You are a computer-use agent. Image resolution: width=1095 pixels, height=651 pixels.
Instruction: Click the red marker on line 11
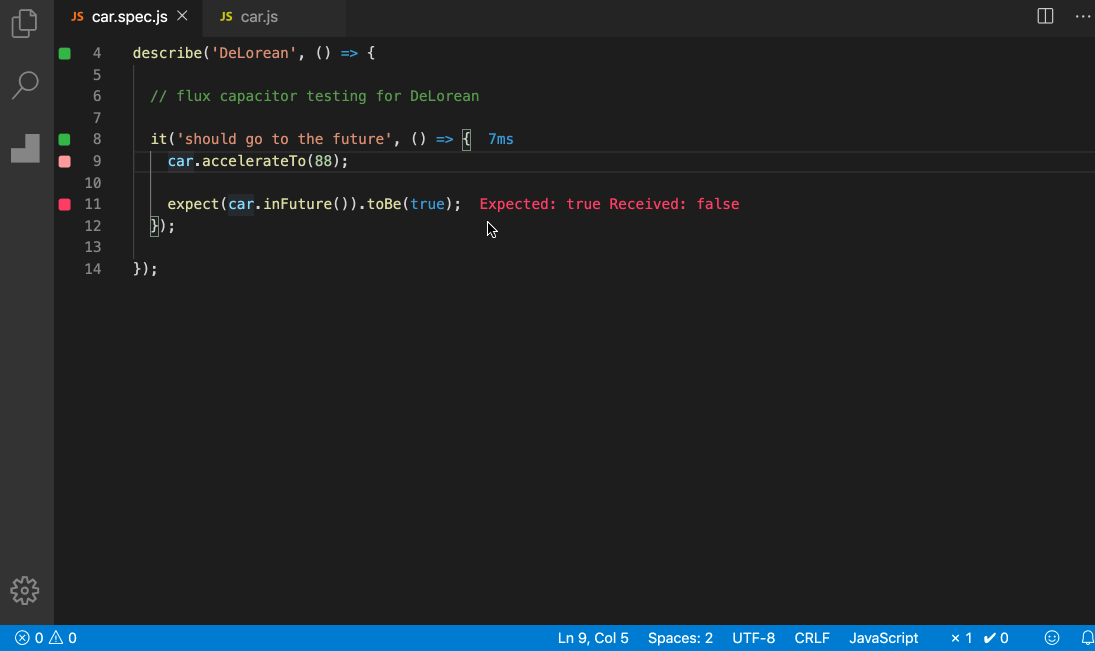[64, 204]
